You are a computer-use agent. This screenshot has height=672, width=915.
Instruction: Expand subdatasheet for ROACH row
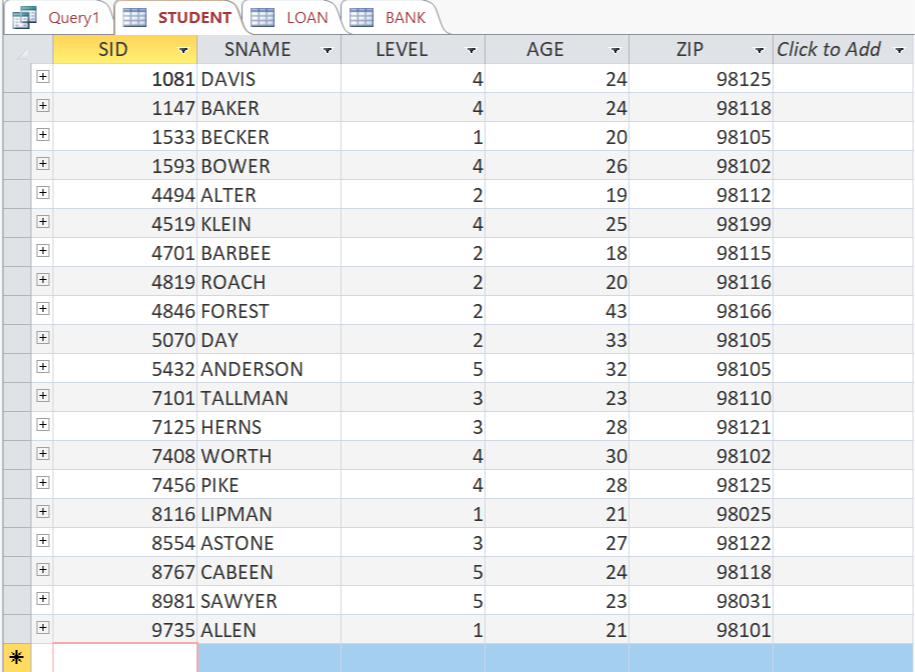click(x=43, y=279)
